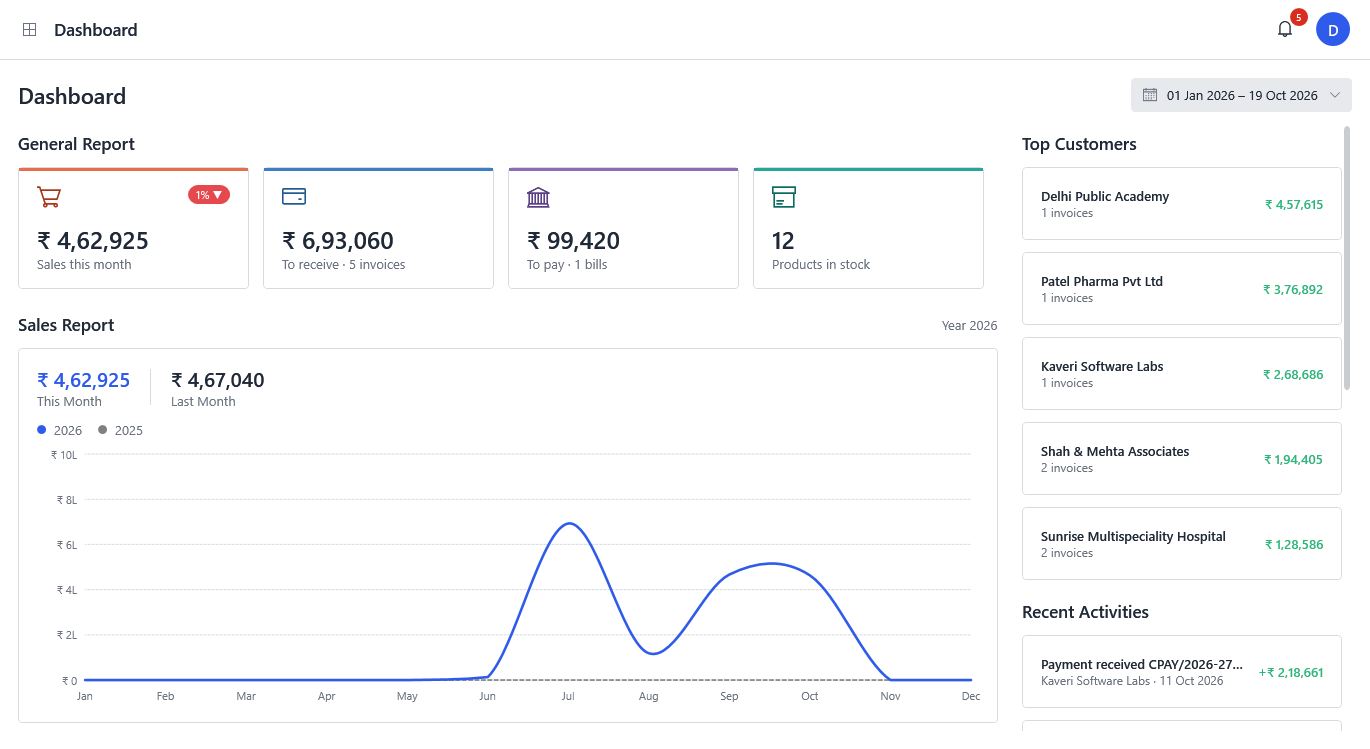Click the "₹ 10L" y-axis label

click(x=64, y=455)
